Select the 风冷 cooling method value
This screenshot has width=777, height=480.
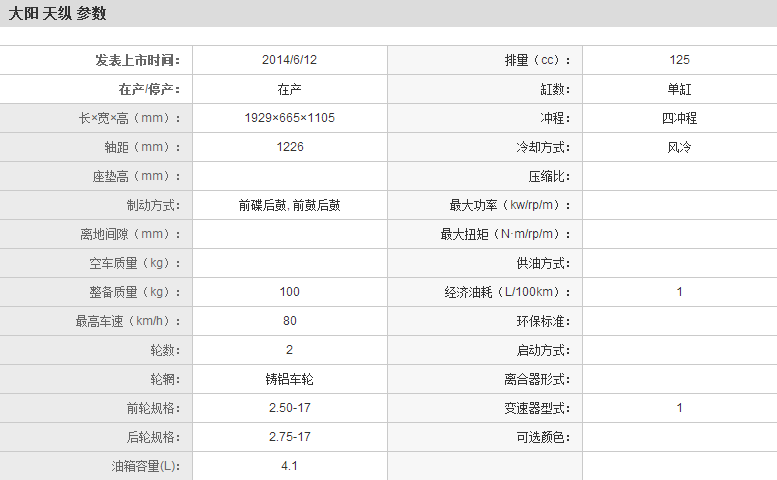(x=679, y=147)
